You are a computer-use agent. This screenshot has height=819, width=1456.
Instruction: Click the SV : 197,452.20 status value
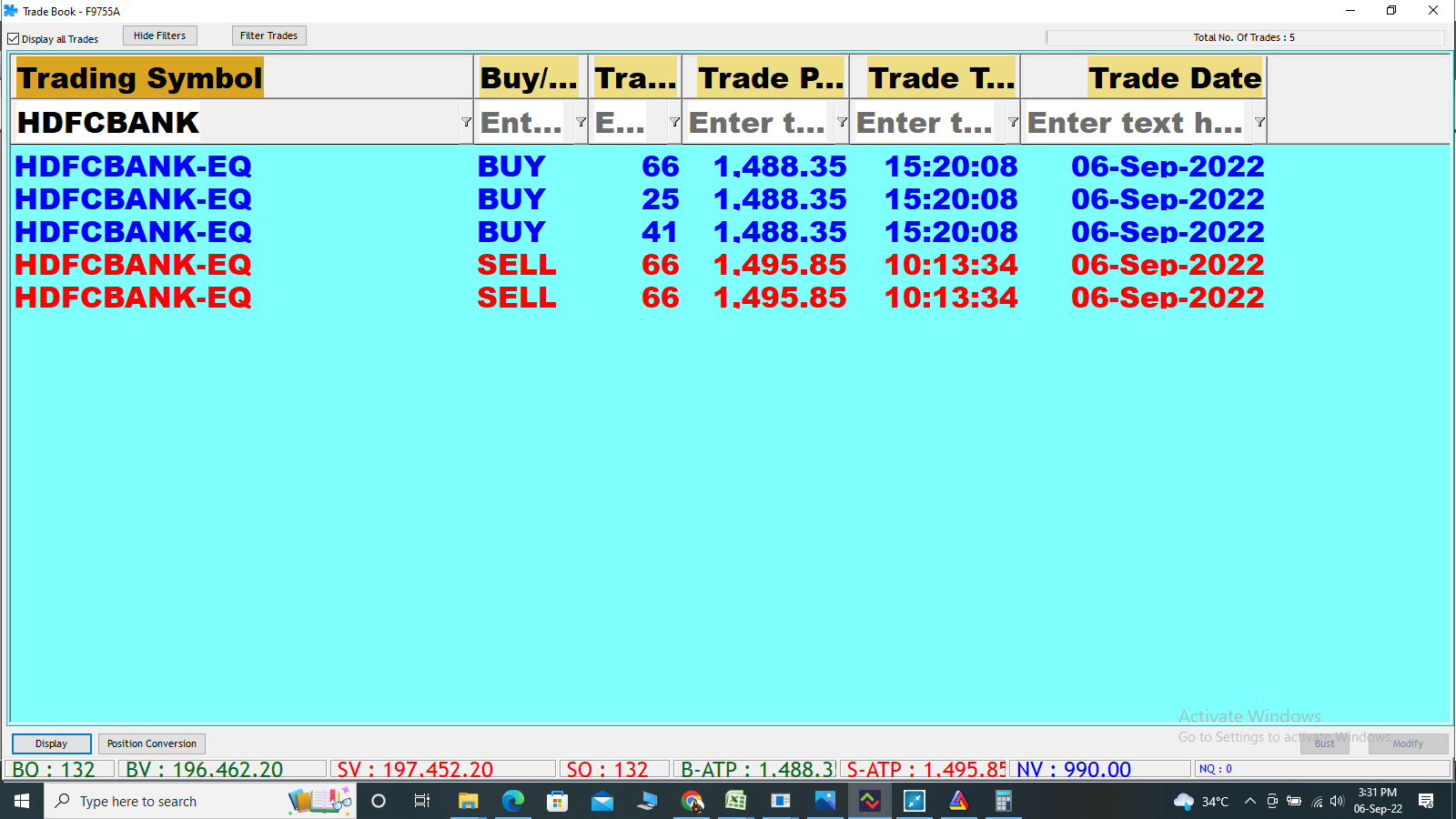coord(442,769)
